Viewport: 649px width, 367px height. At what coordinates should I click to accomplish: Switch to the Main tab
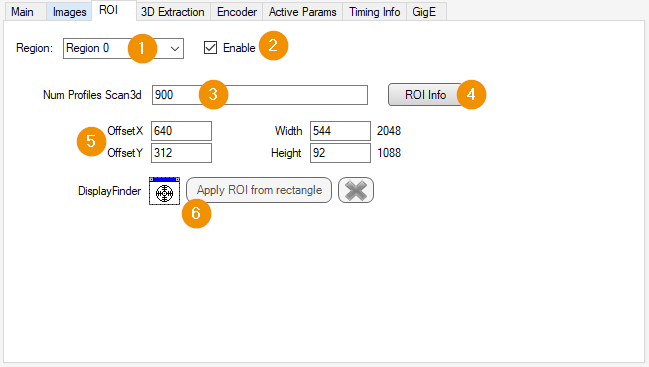[x=22, y=12]
